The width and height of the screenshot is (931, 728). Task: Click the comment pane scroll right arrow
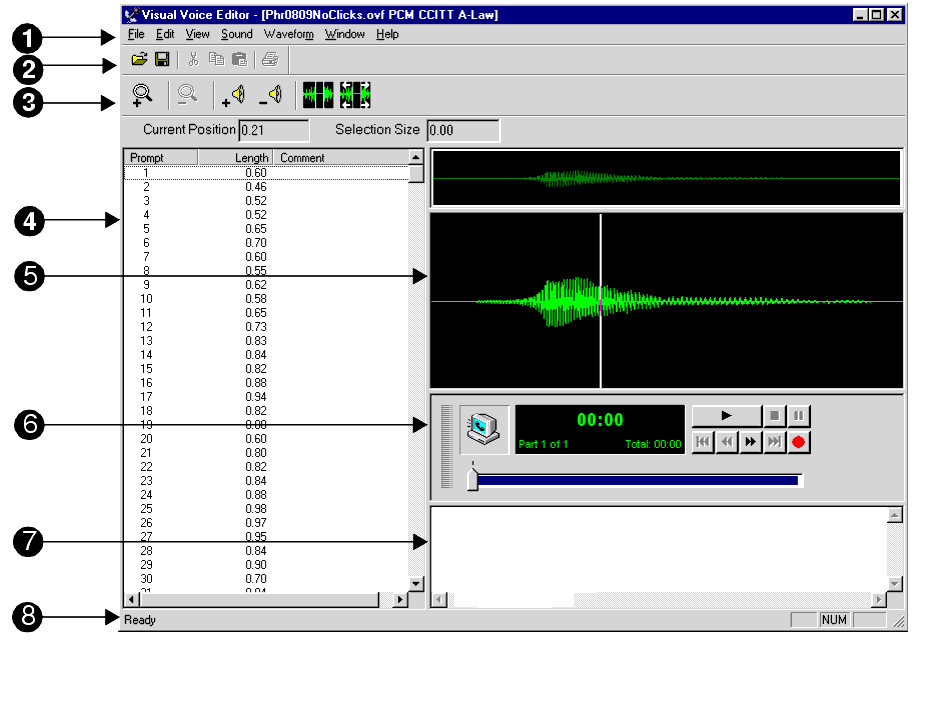[x=879, y=600]
